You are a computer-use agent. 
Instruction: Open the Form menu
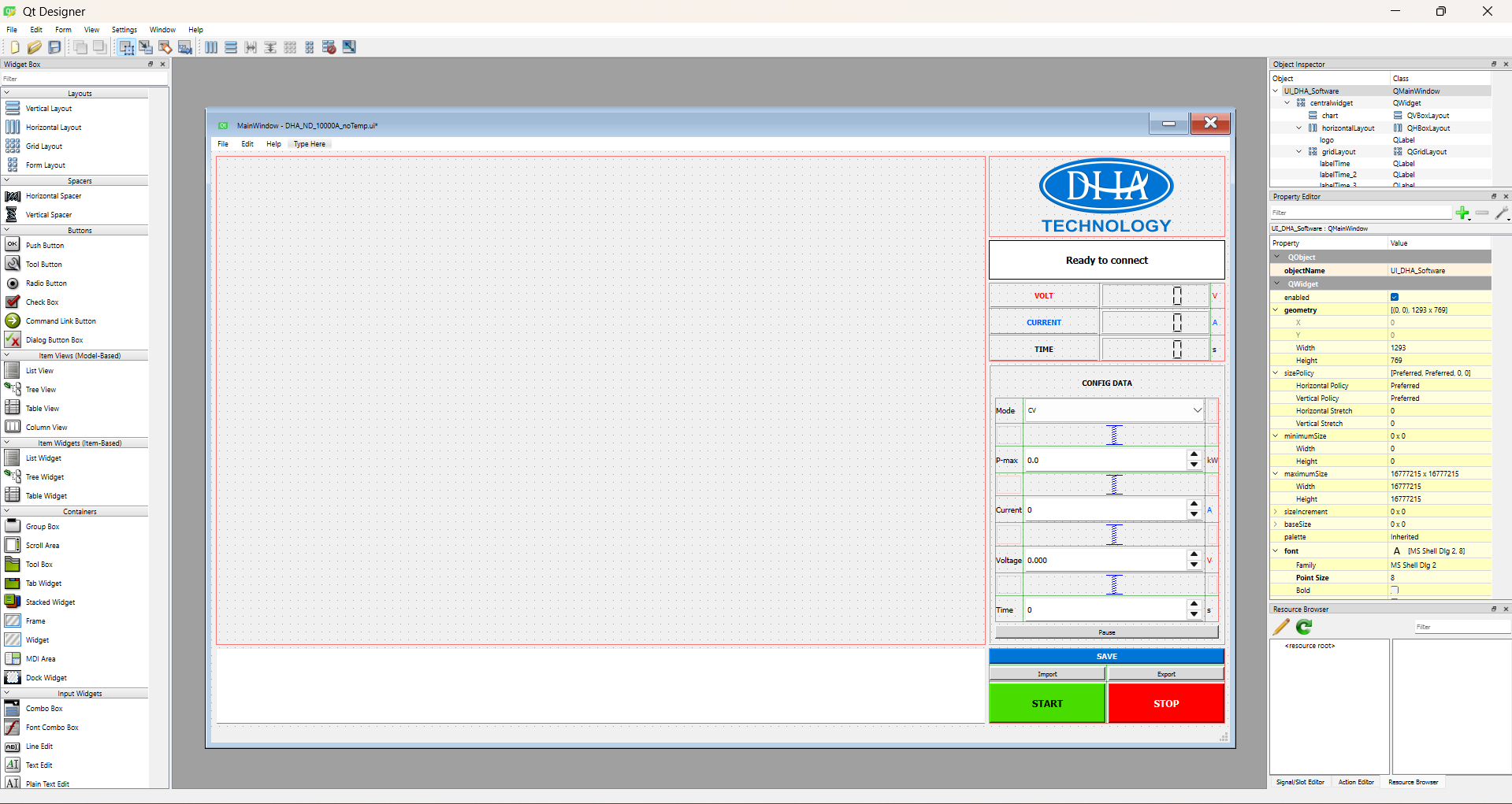tap(63, 30)
